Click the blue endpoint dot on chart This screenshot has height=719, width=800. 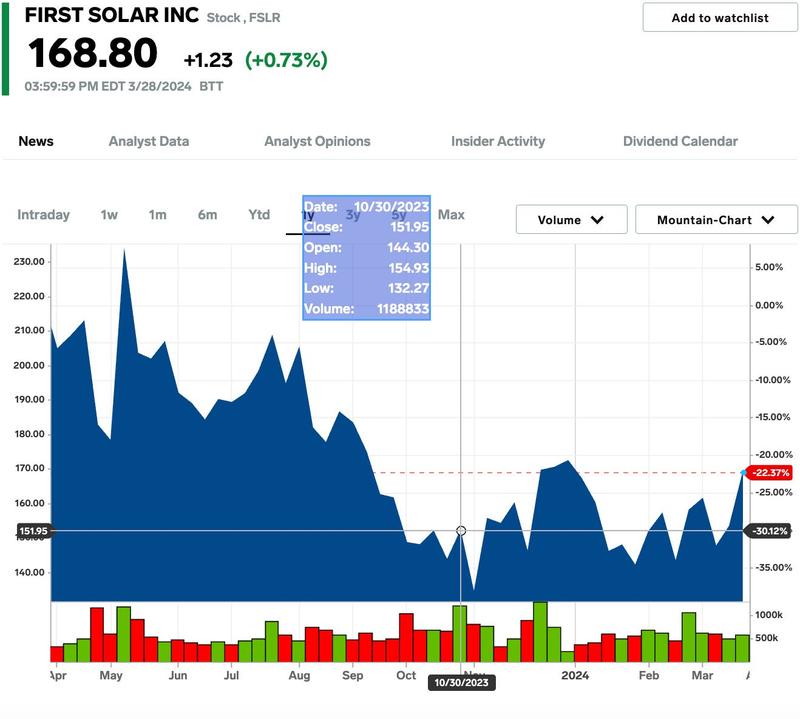(x=743, y=473)
